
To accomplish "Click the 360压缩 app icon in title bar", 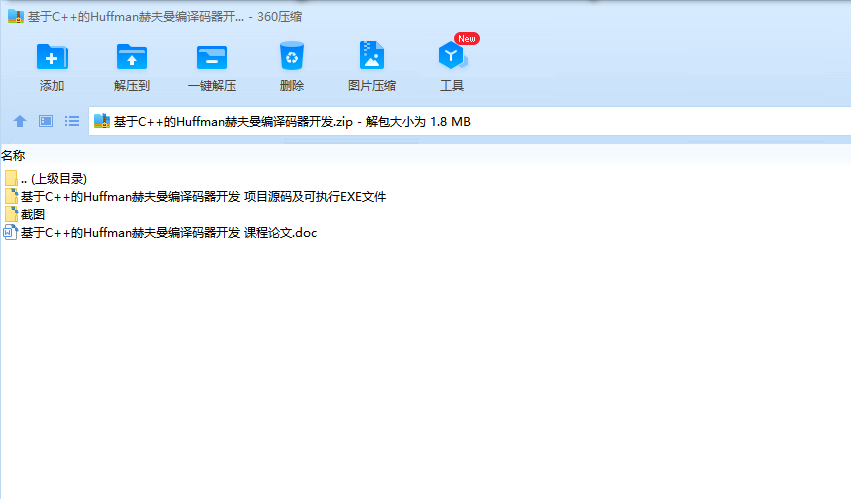I will tap(16, 17).
